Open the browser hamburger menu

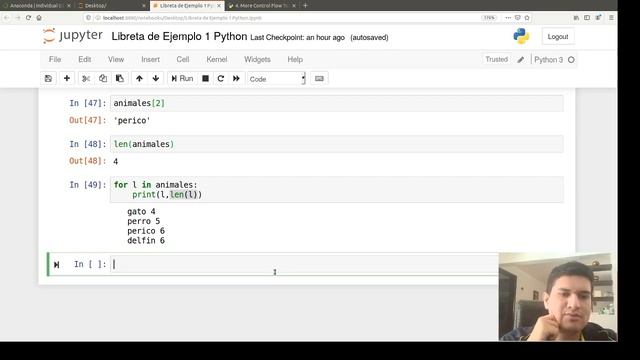pyautogui.click(x=611, y=18)
